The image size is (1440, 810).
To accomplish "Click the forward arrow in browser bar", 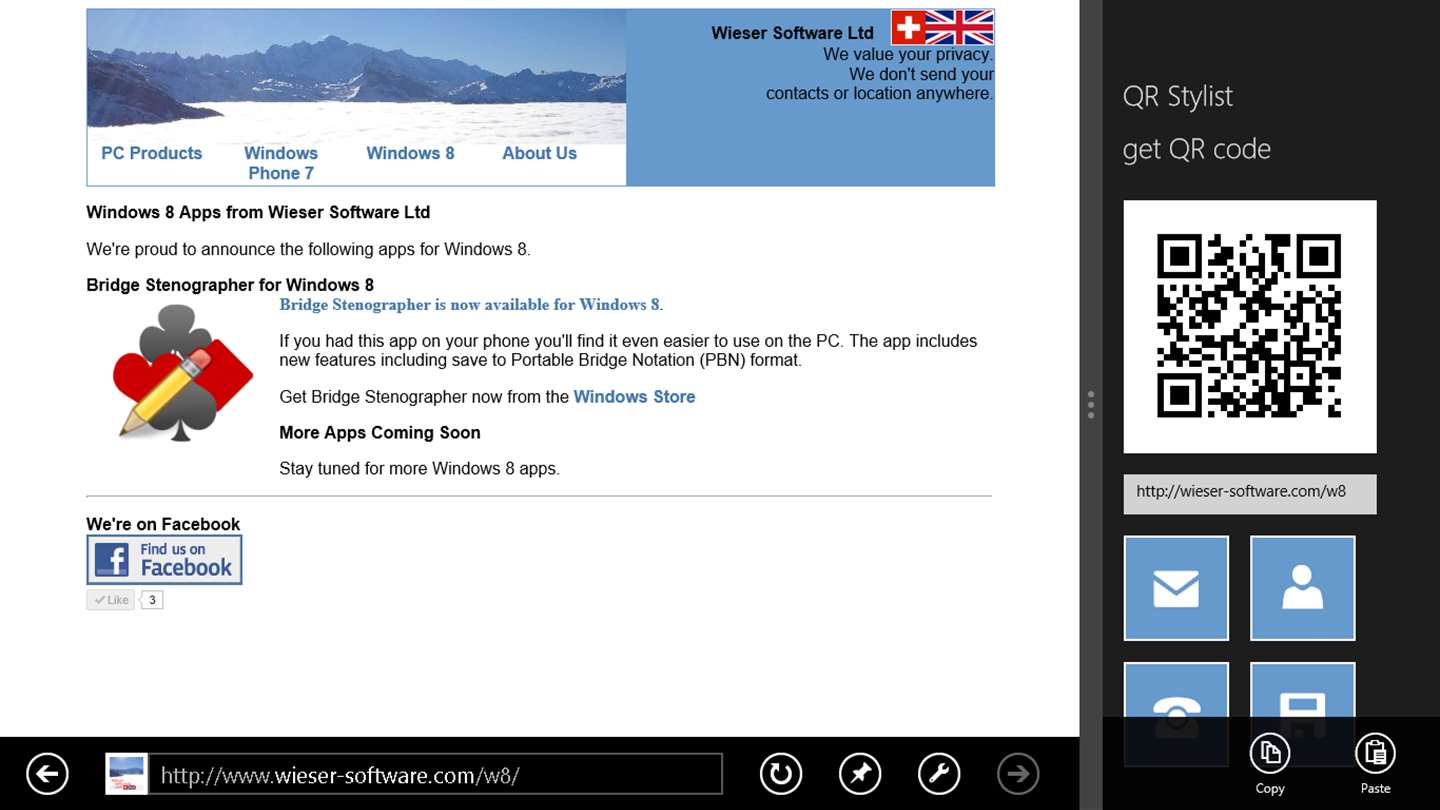I will 1018,773.
